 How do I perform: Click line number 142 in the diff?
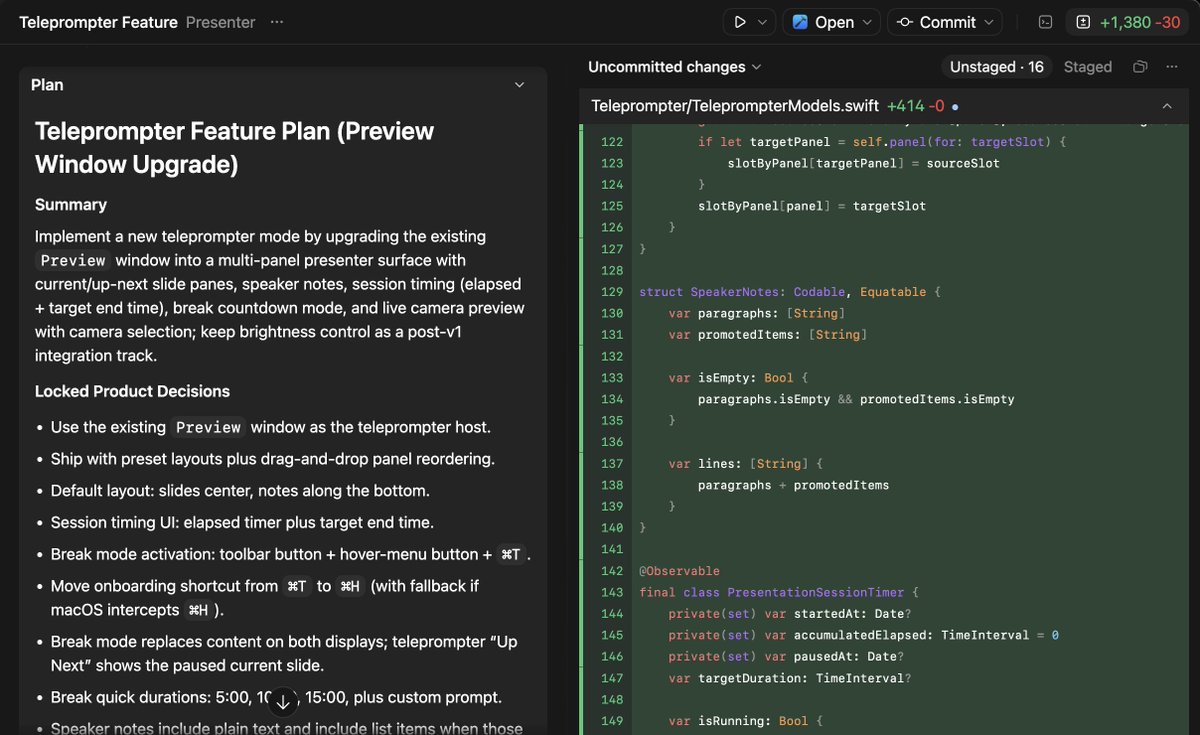(x=611, y=571)
